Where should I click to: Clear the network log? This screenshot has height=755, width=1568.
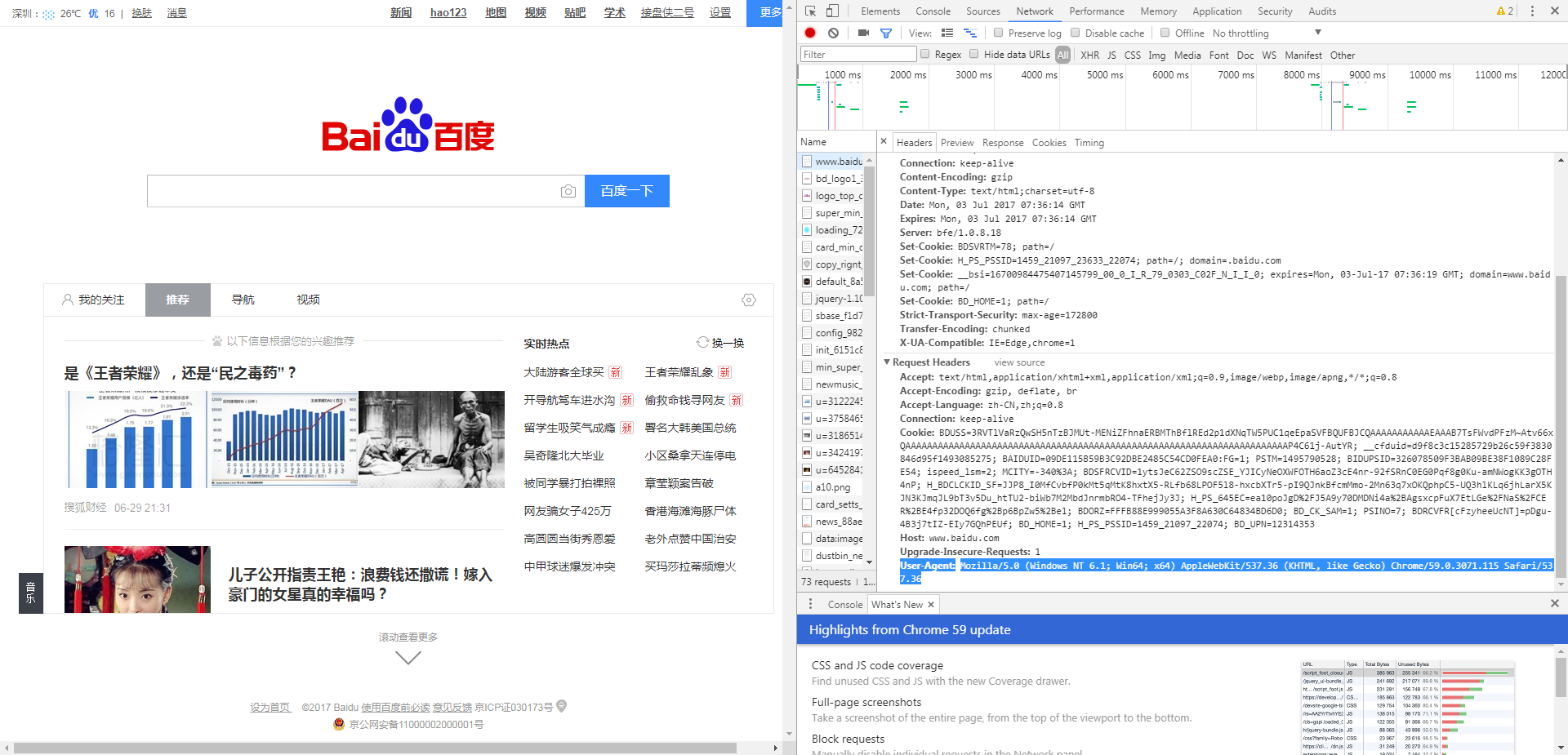[833, 33]
